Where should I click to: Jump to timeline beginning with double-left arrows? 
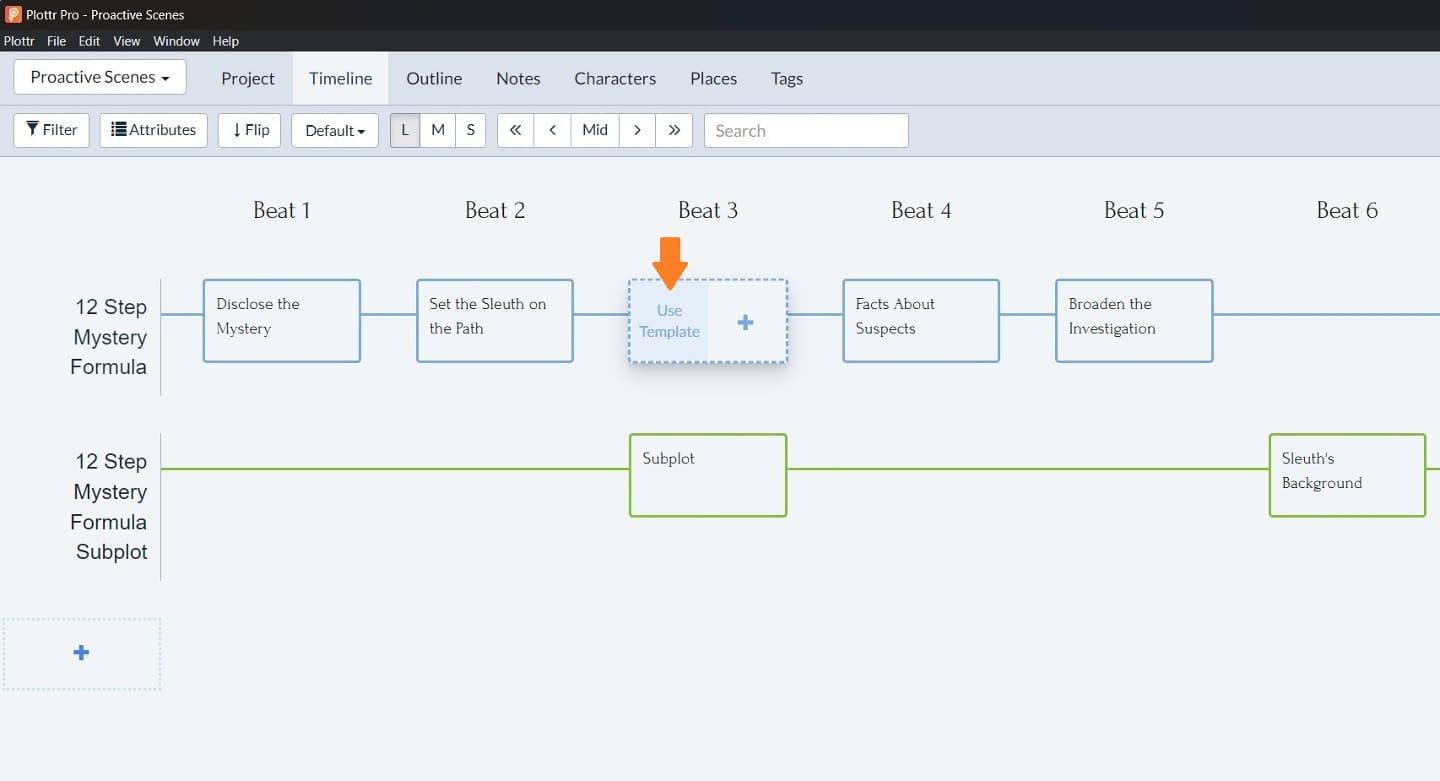pos(515,130)
